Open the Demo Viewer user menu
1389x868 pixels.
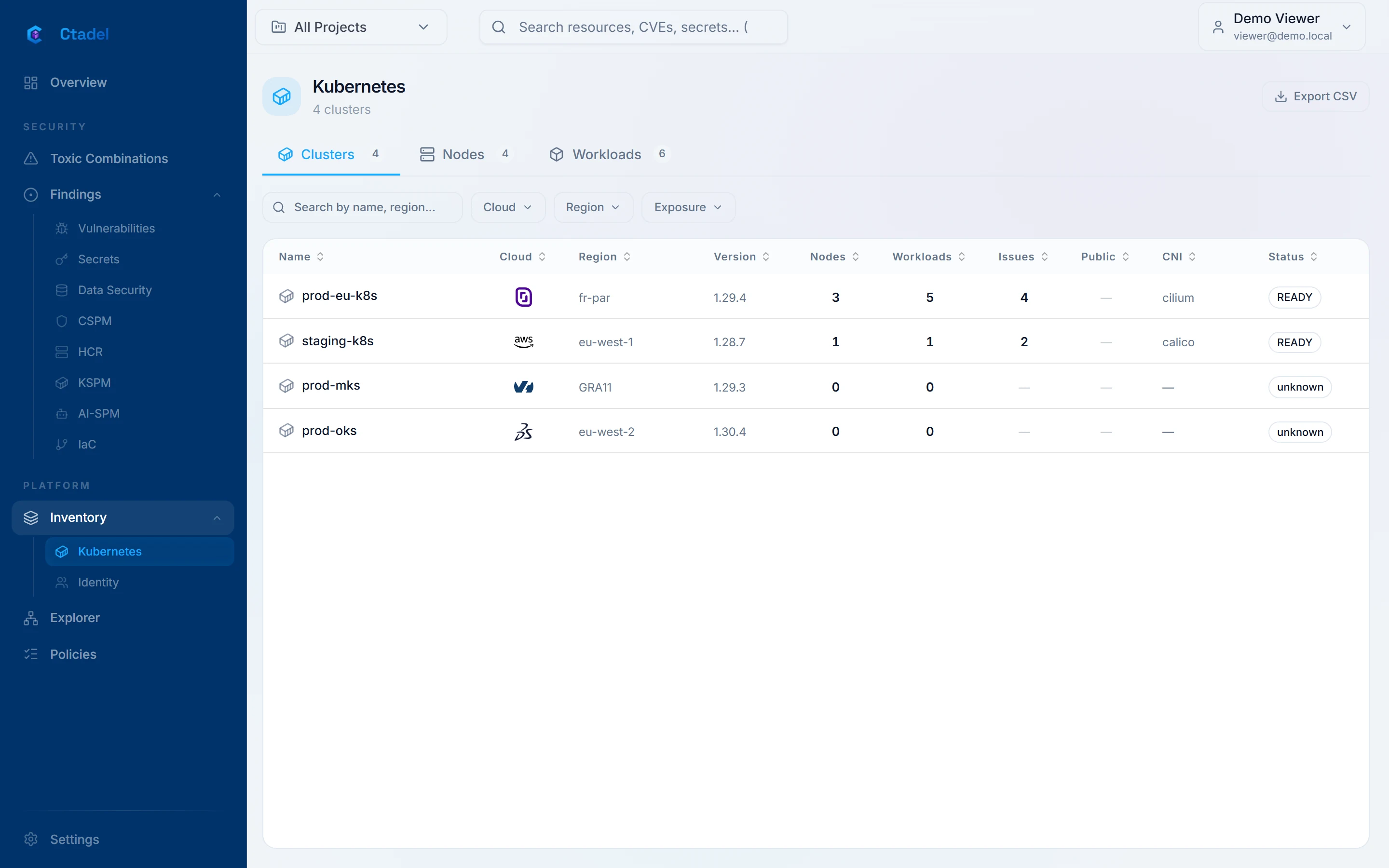point(1281,27)
